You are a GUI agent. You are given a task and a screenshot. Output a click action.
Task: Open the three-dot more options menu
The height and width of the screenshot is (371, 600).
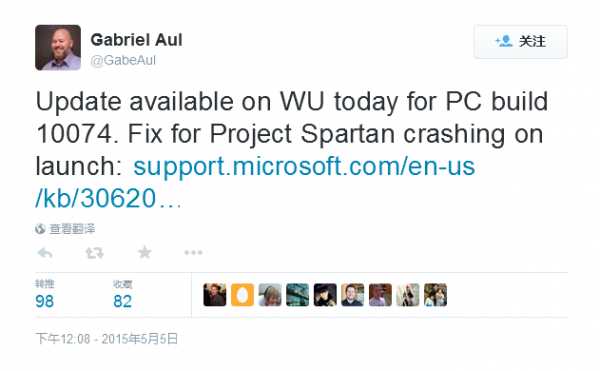193,252
